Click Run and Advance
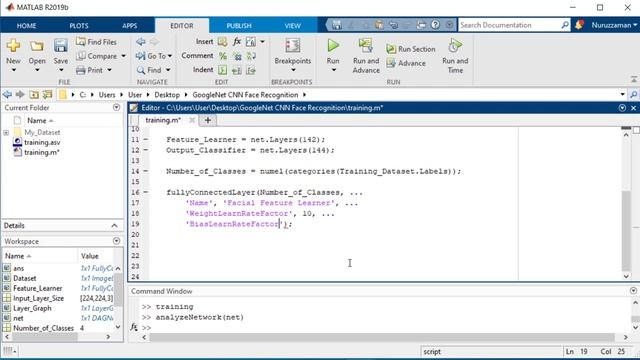 pos(366,56)
